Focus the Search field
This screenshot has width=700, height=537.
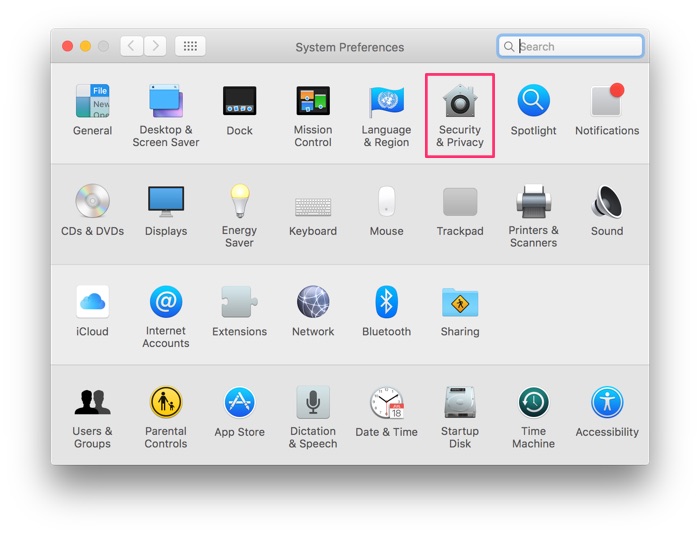(x=570, y=46)
